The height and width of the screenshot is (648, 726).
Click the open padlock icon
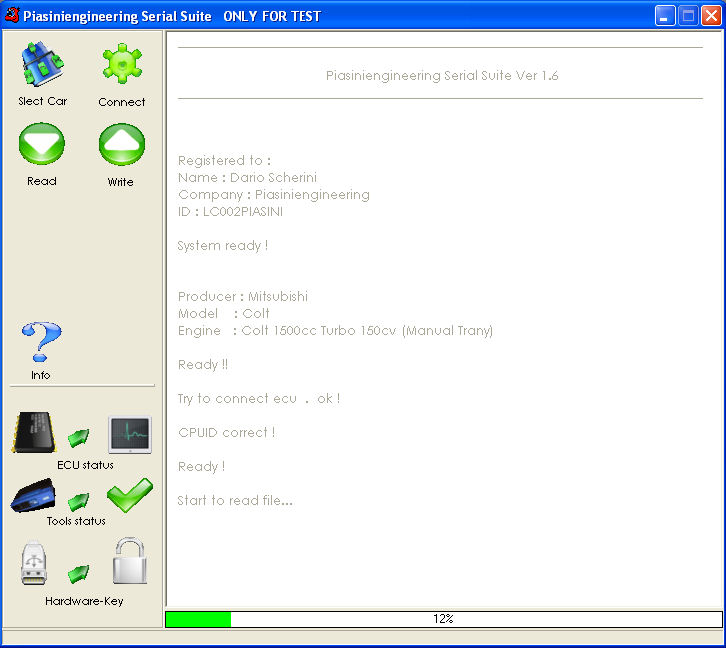[130, 561]
